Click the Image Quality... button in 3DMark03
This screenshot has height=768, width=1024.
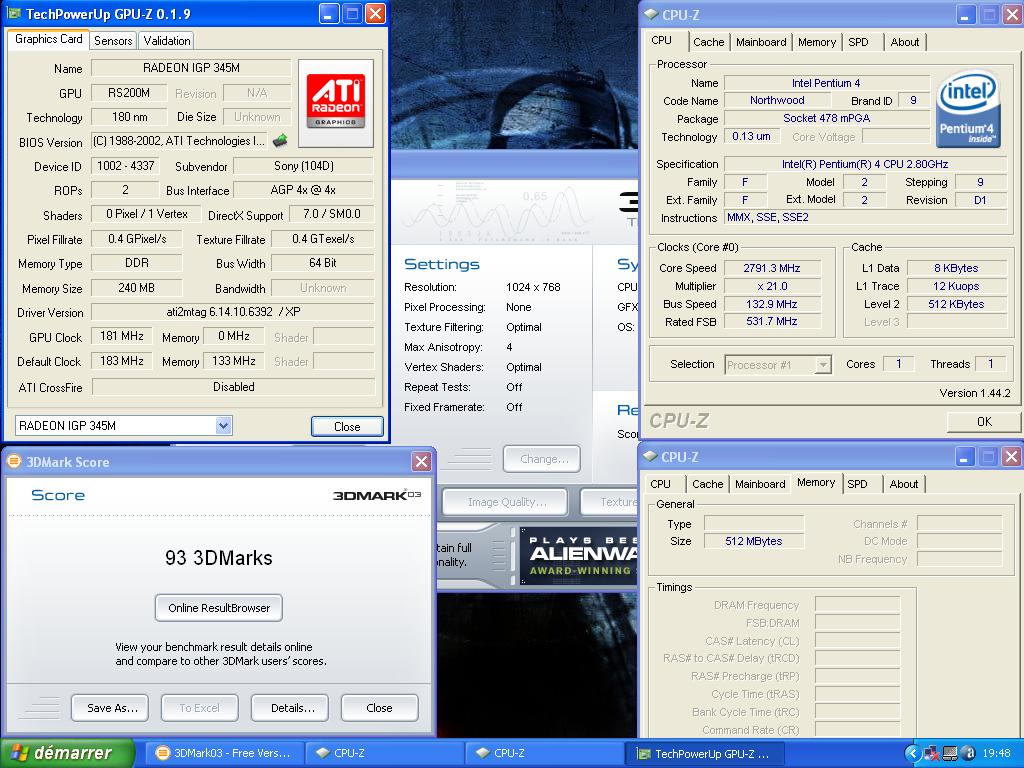pyautogui.click(x=505, y=502)
